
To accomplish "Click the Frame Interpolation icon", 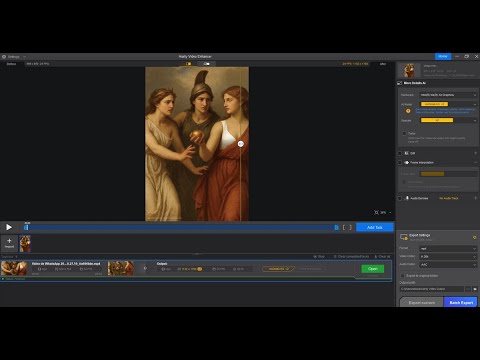I will pos(407,163).
